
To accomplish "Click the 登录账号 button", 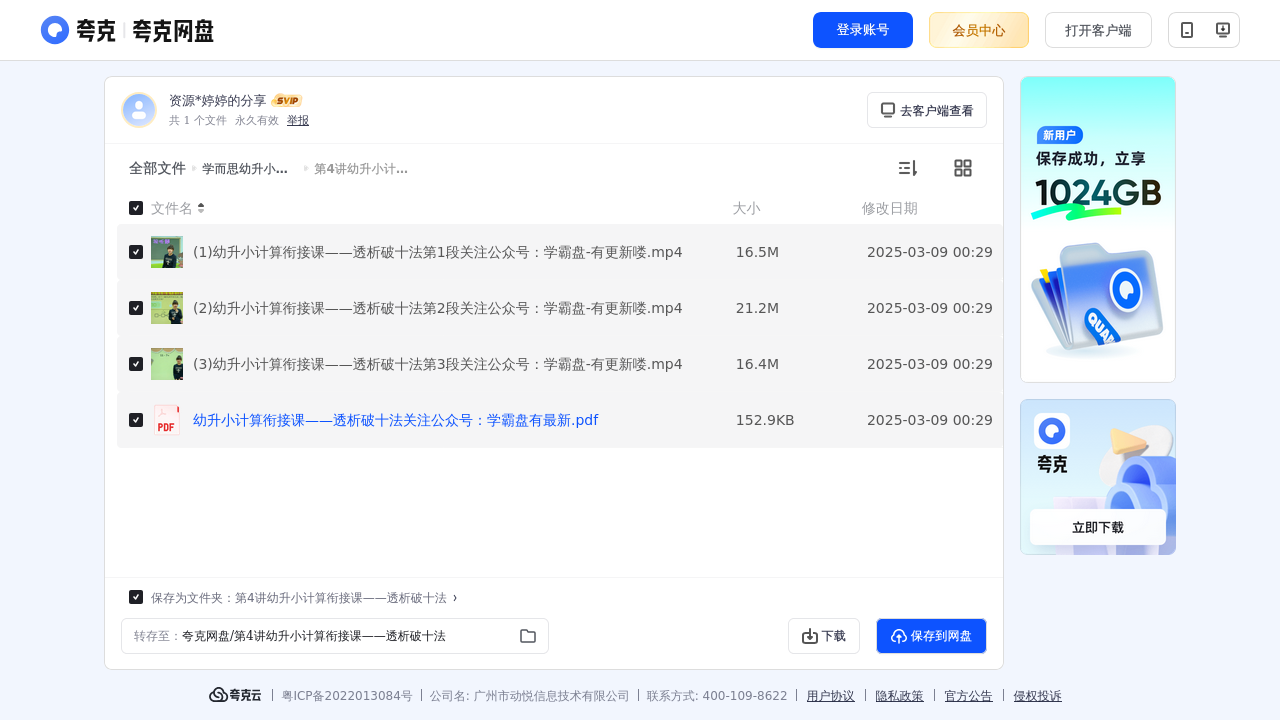I will 863,30.
